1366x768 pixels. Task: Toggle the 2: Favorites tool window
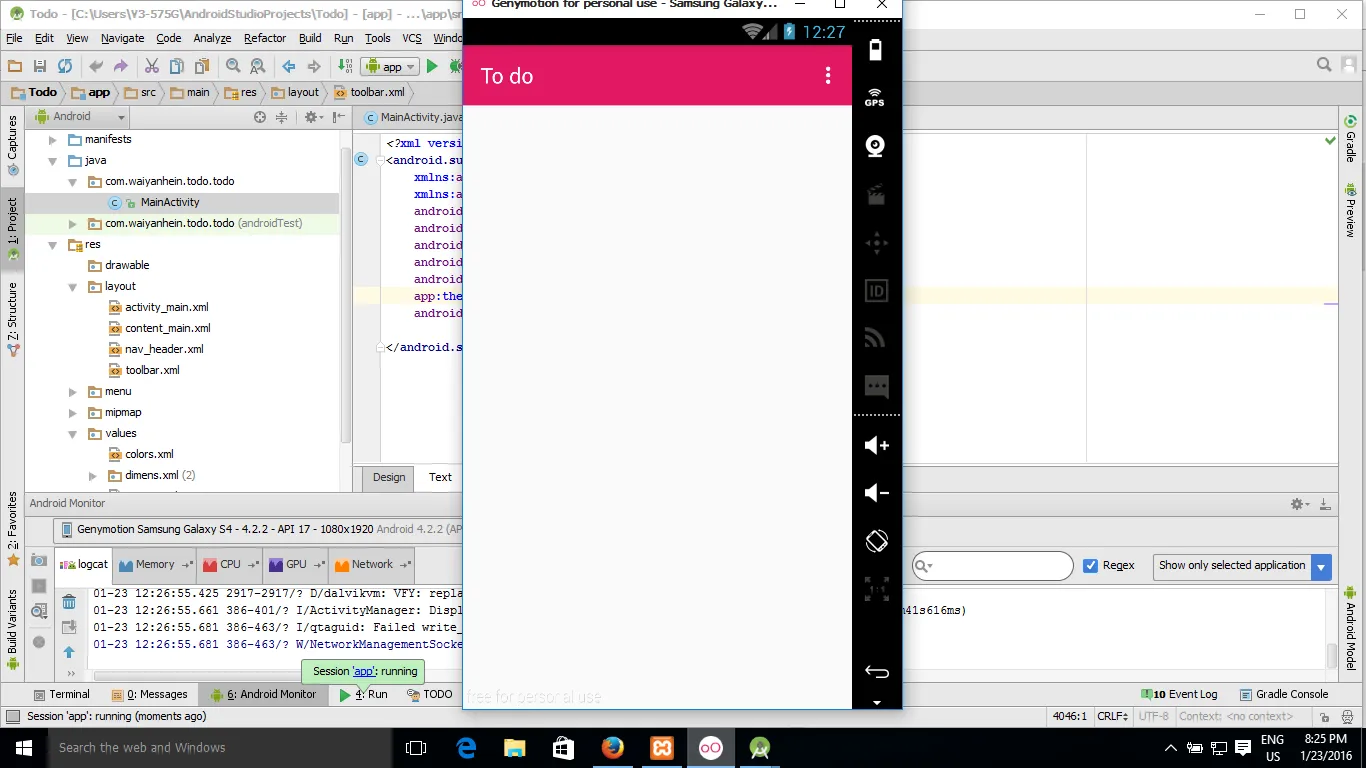13,529
